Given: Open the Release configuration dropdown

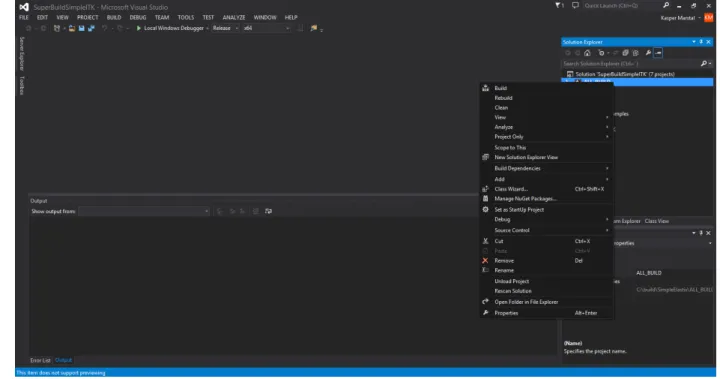Looking at the screenshot, I should pyautogui.click(x=225, y=28).
